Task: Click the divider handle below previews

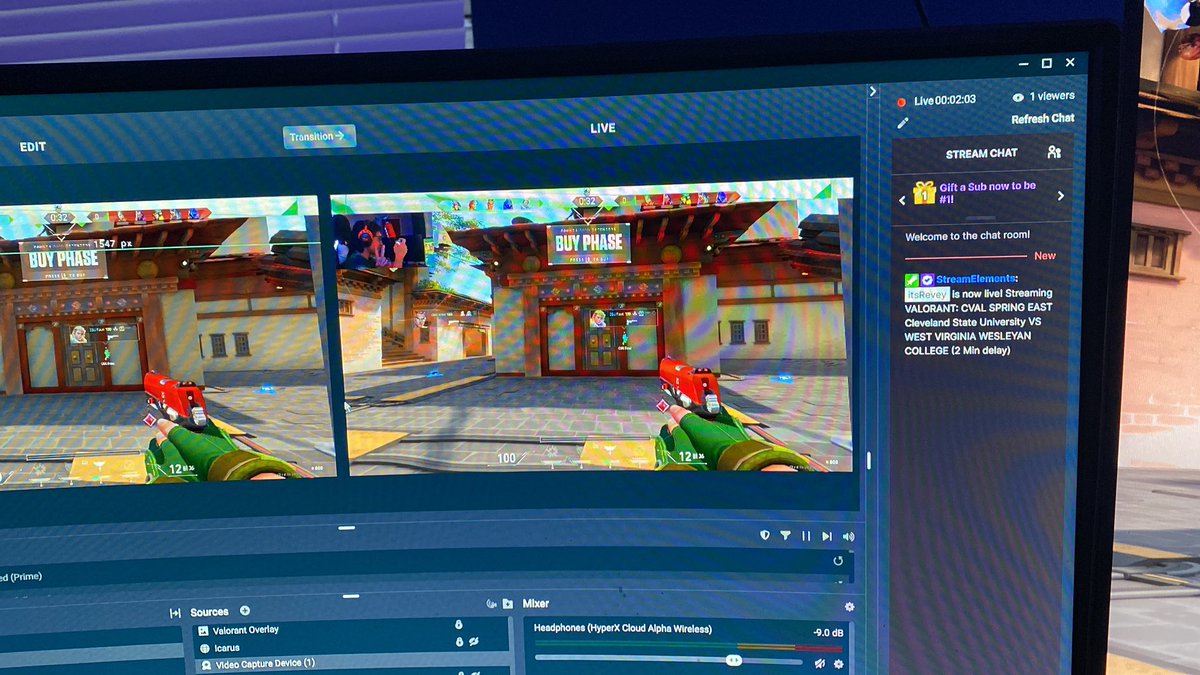Action: pyautogui.click(x=346, y=527)
